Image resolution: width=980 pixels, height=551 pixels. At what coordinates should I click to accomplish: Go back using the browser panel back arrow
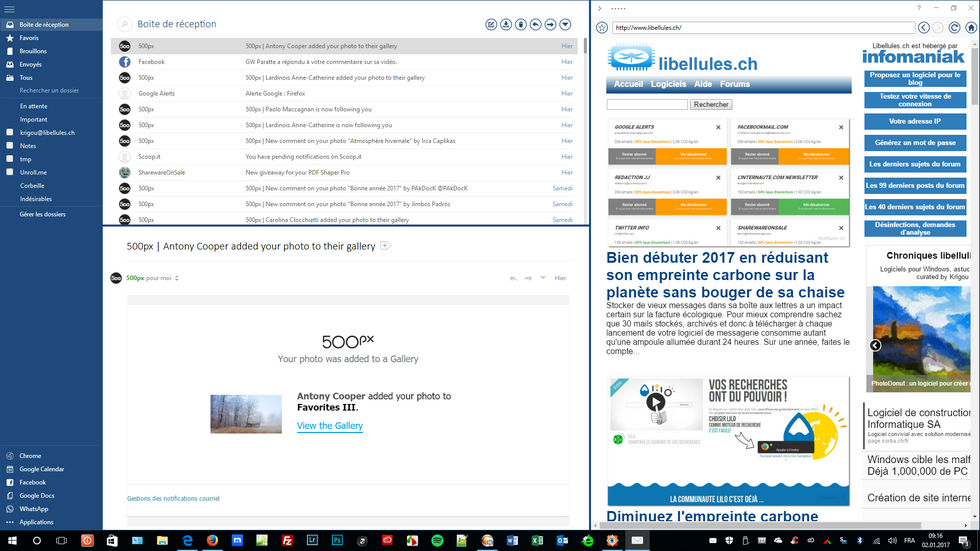pyautogui.click(x=924, y=27)
